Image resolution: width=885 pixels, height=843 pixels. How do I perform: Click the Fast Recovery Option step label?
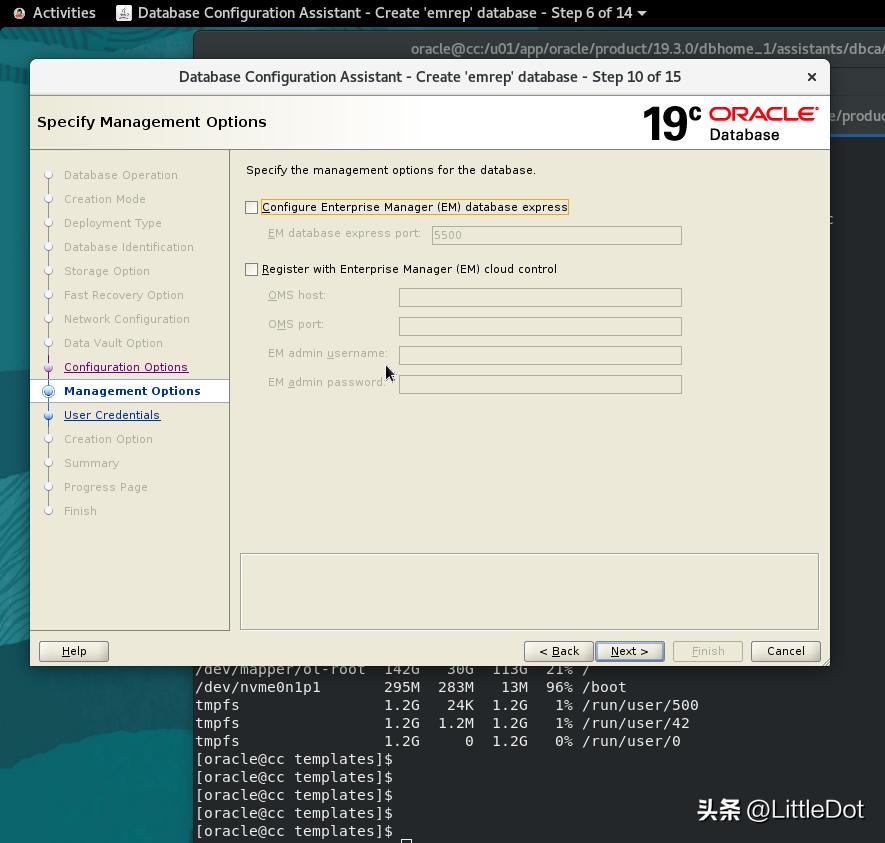(x=124, y=295)
